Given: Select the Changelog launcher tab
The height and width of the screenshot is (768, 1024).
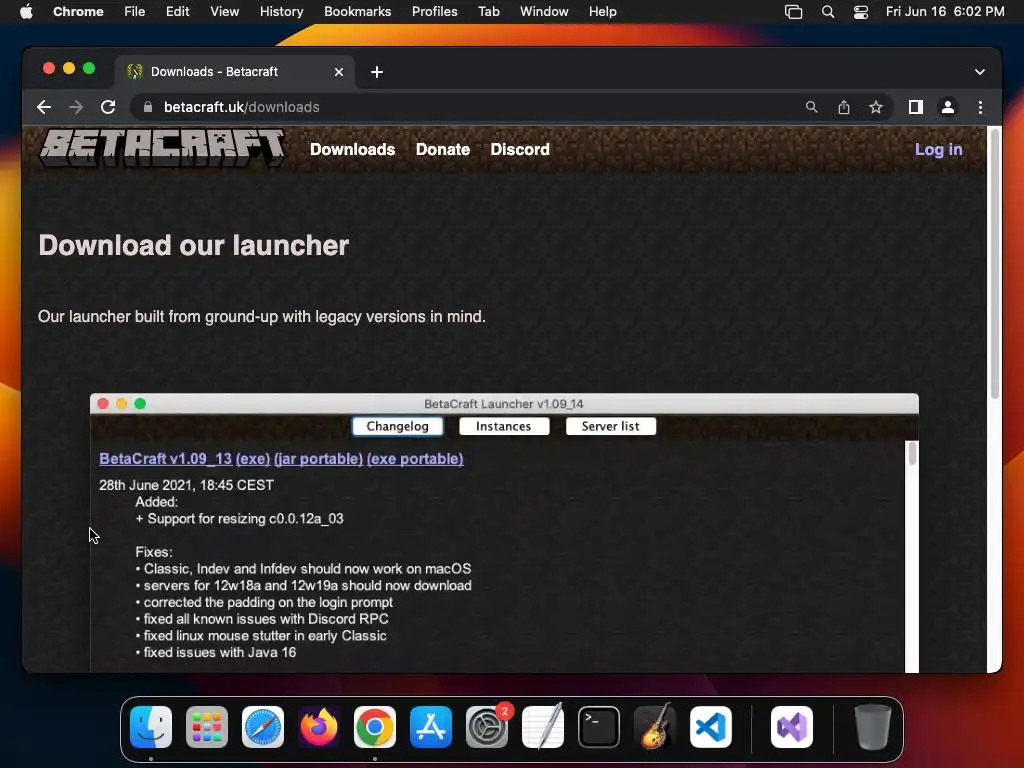Looking at the screenshot, I should click(x=397, y=426).
